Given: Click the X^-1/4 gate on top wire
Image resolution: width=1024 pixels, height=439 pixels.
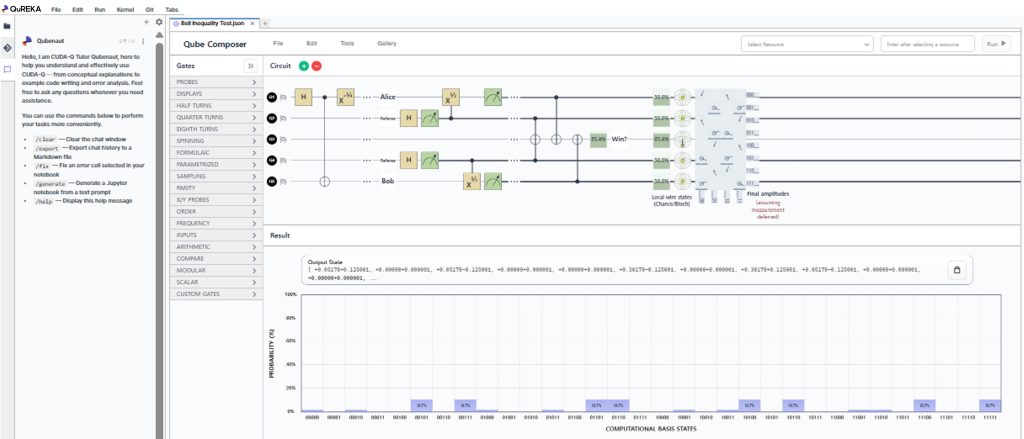Looking at the screenshot, I should coord(346,97).
